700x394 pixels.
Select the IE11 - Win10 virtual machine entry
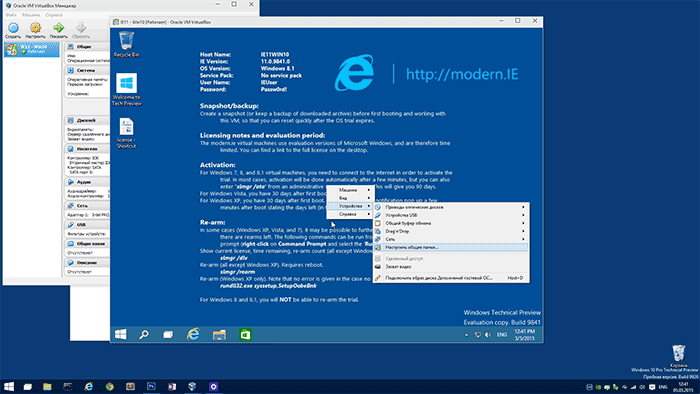(32, 49)
